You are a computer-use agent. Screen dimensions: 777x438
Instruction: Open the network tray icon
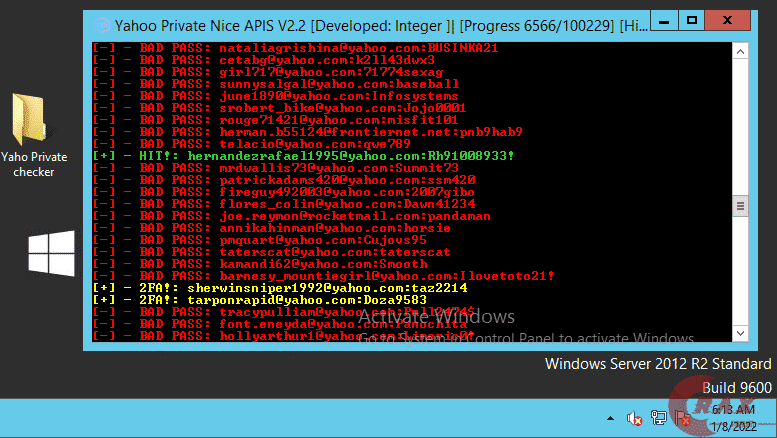tap(659, 418)
